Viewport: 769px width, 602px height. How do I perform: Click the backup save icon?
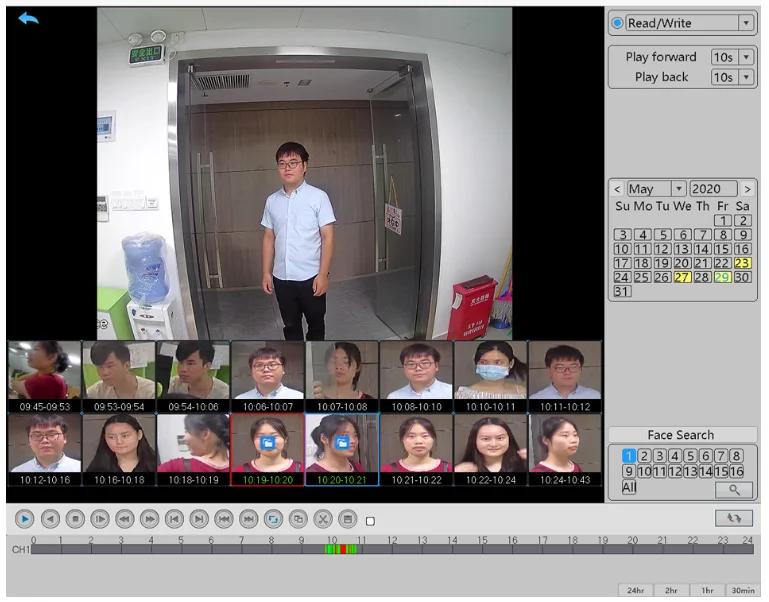pyautogui.click(x=347, y=519)
